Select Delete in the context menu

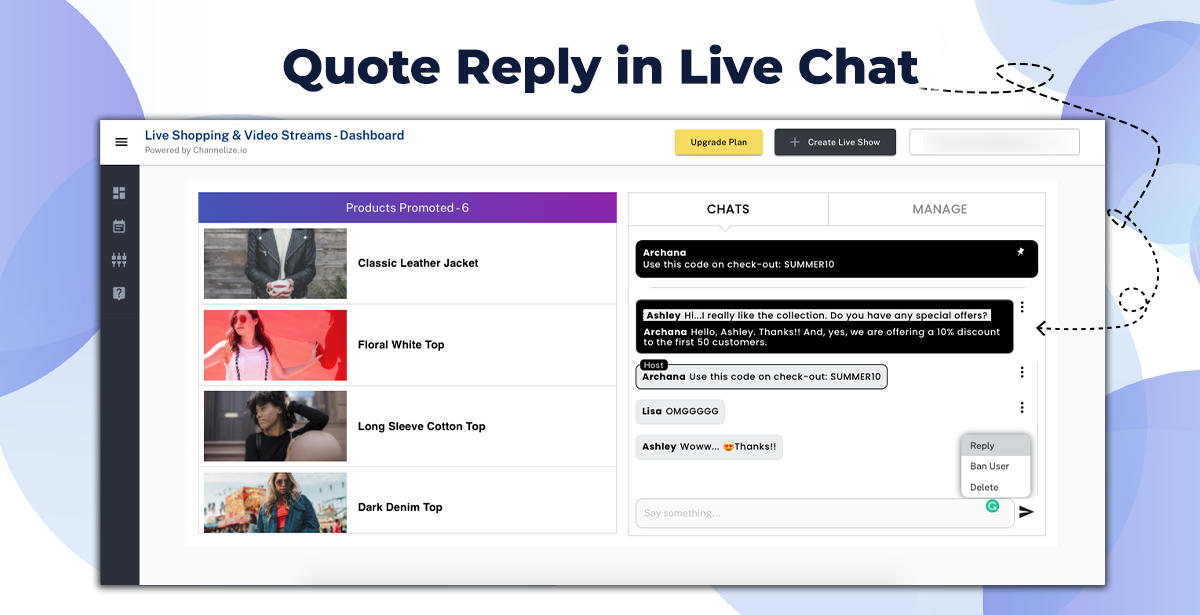tap(995, 487)
